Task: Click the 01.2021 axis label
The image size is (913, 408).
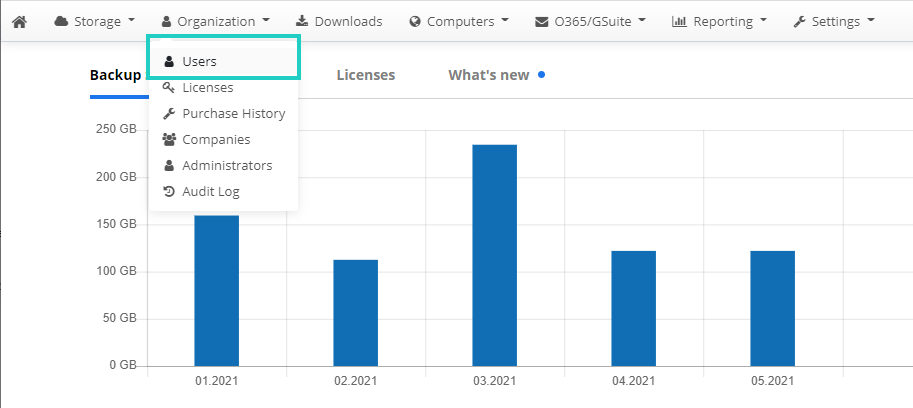Action: click(x=217, y=381)
